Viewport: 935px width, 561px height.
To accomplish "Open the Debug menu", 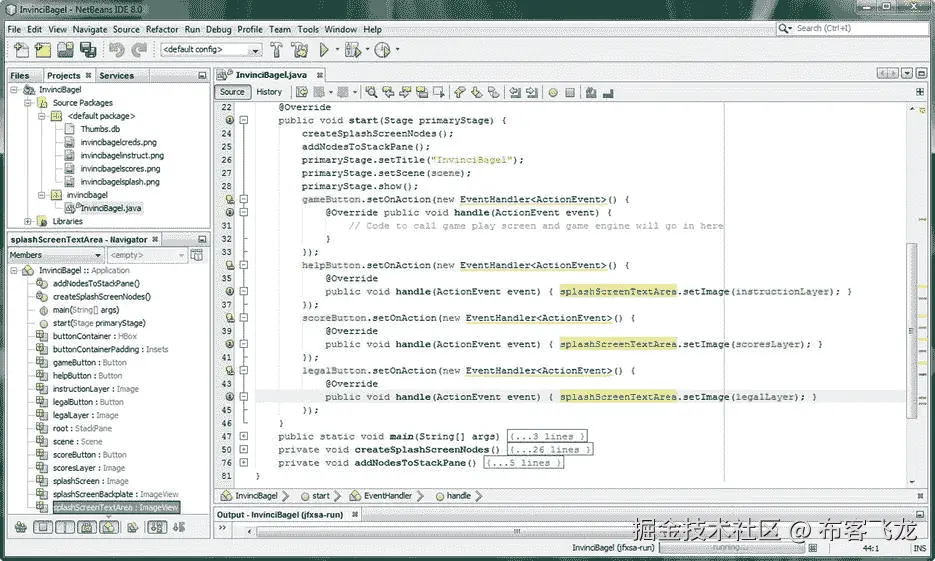I will pyautogui.click(x=219, y=29).
